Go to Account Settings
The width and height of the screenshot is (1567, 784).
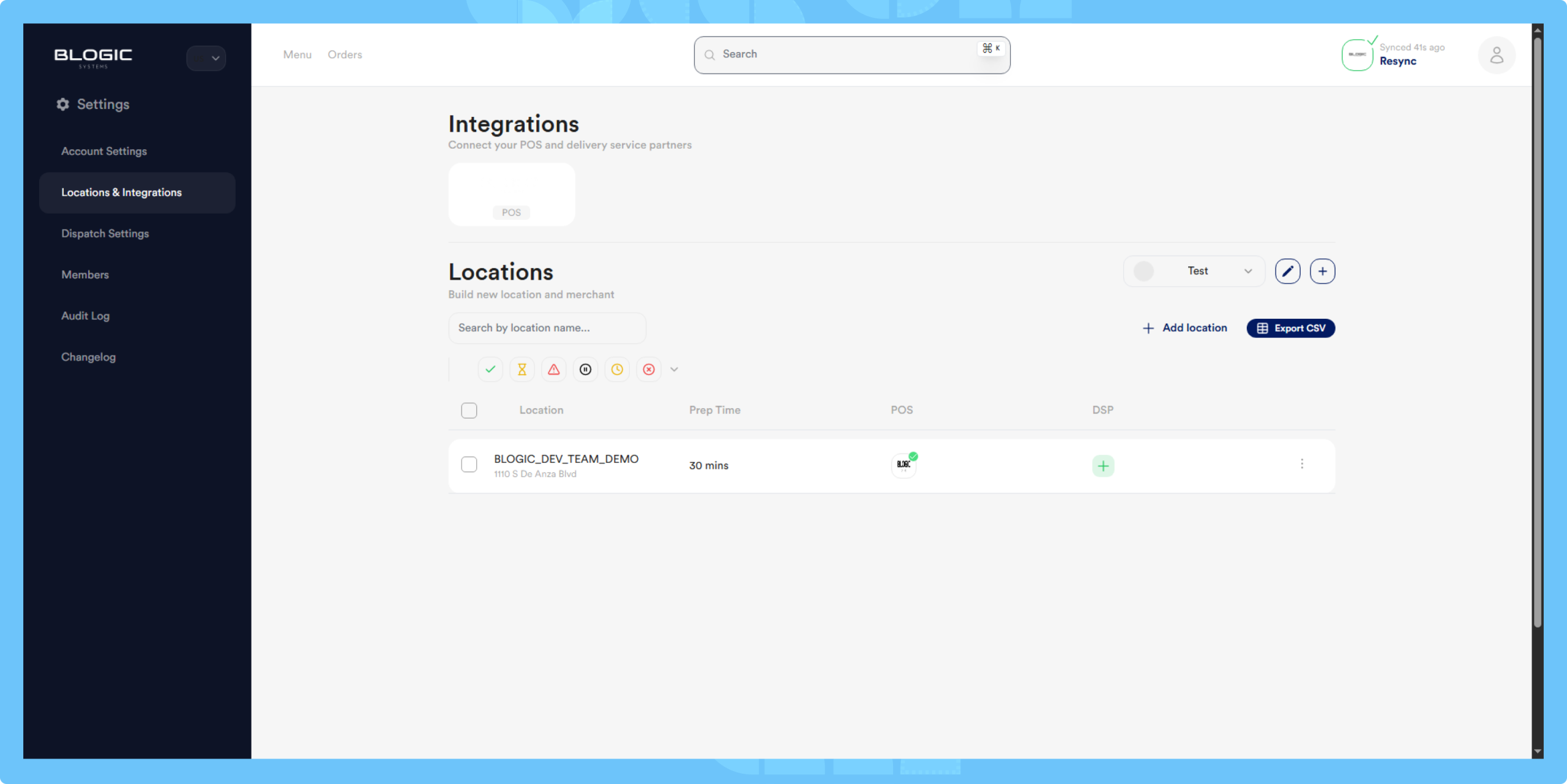(x=104, y=151)
